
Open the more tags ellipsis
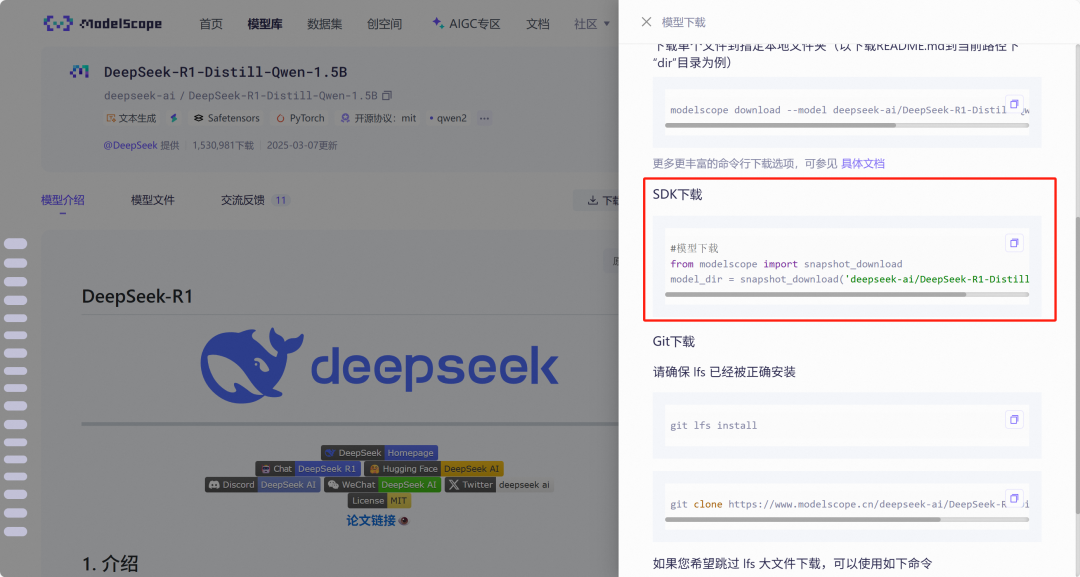(485, 118)
